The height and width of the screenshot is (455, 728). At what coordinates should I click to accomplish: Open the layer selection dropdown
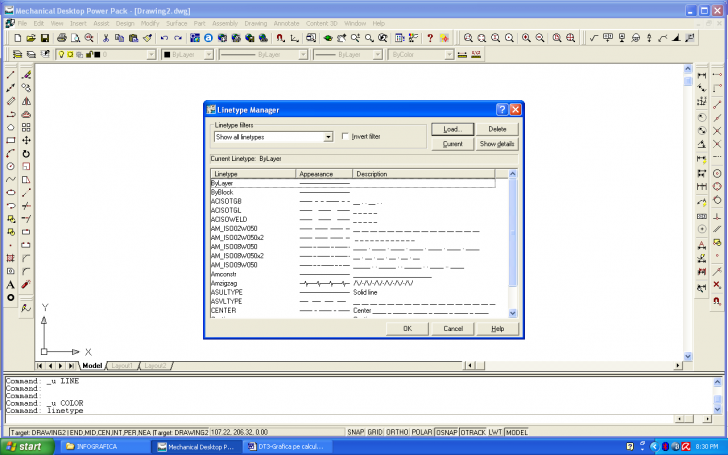(151, 55)
